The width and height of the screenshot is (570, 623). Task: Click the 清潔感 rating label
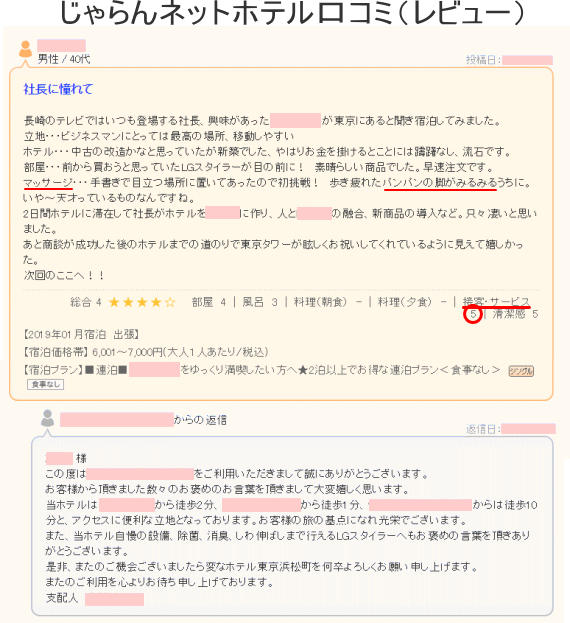pyautogui.click(x=509, y=314)
